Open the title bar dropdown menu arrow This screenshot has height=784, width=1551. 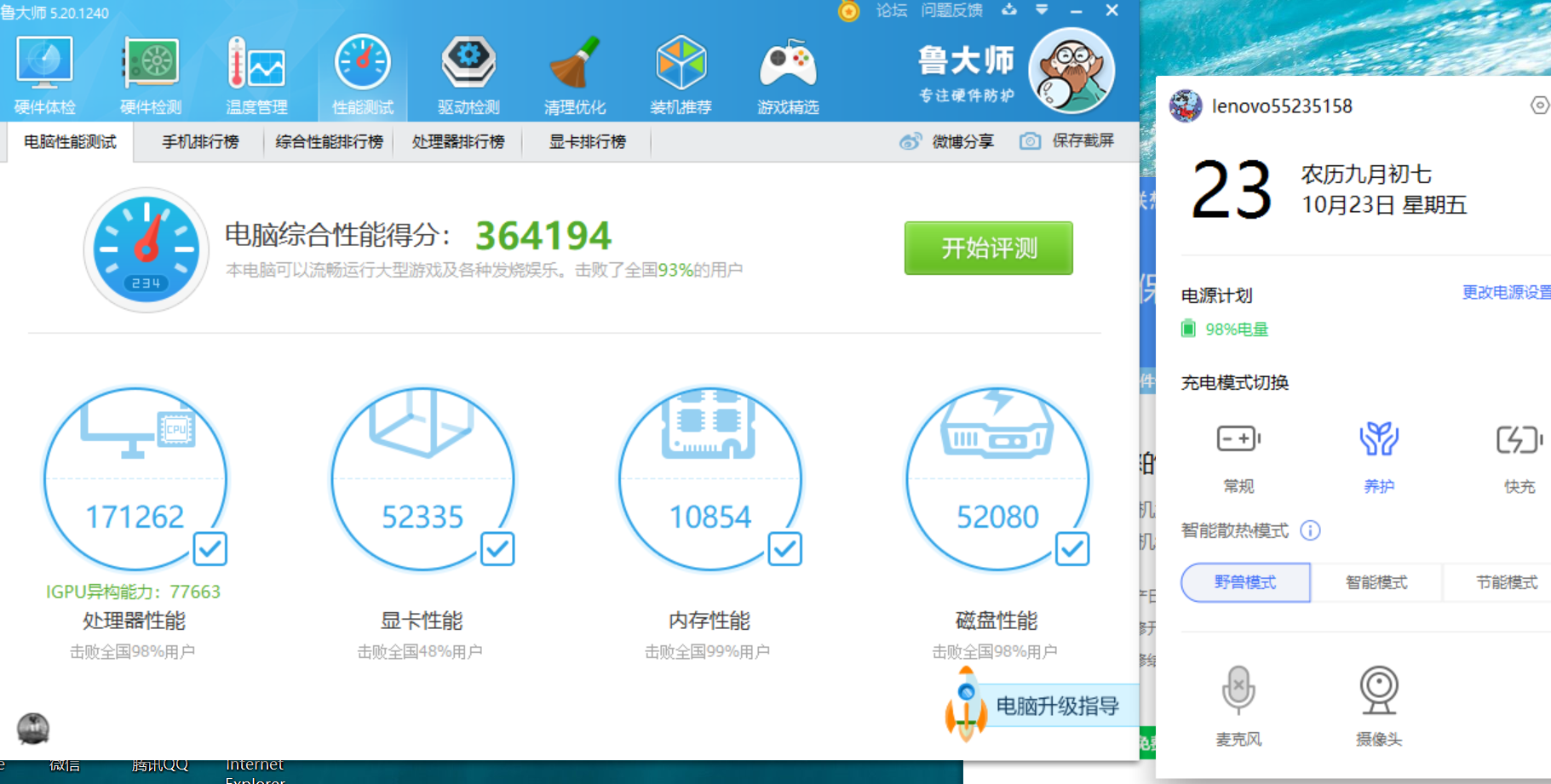click(1042, 10)
